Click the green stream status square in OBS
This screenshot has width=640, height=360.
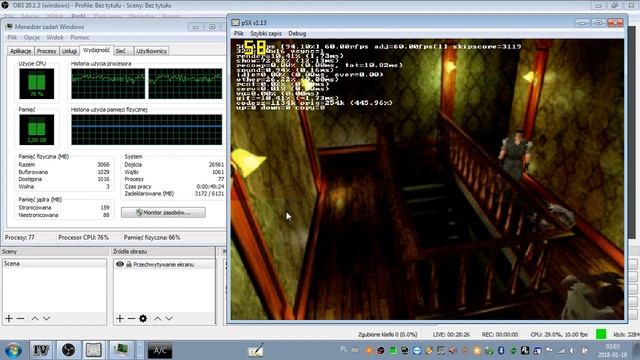[x=601, y=334]
